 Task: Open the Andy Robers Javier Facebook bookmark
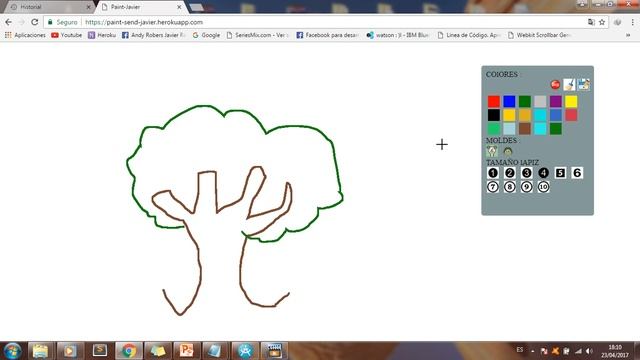point(154,35)
